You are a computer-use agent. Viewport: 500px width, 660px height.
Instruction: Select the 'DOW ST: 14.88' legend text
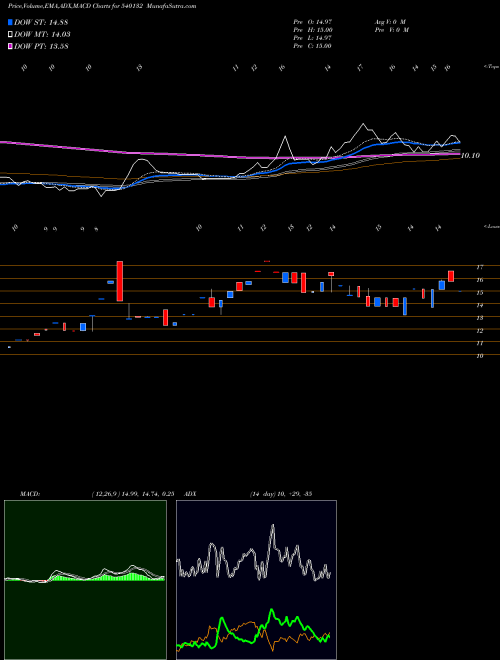[41, 22]
